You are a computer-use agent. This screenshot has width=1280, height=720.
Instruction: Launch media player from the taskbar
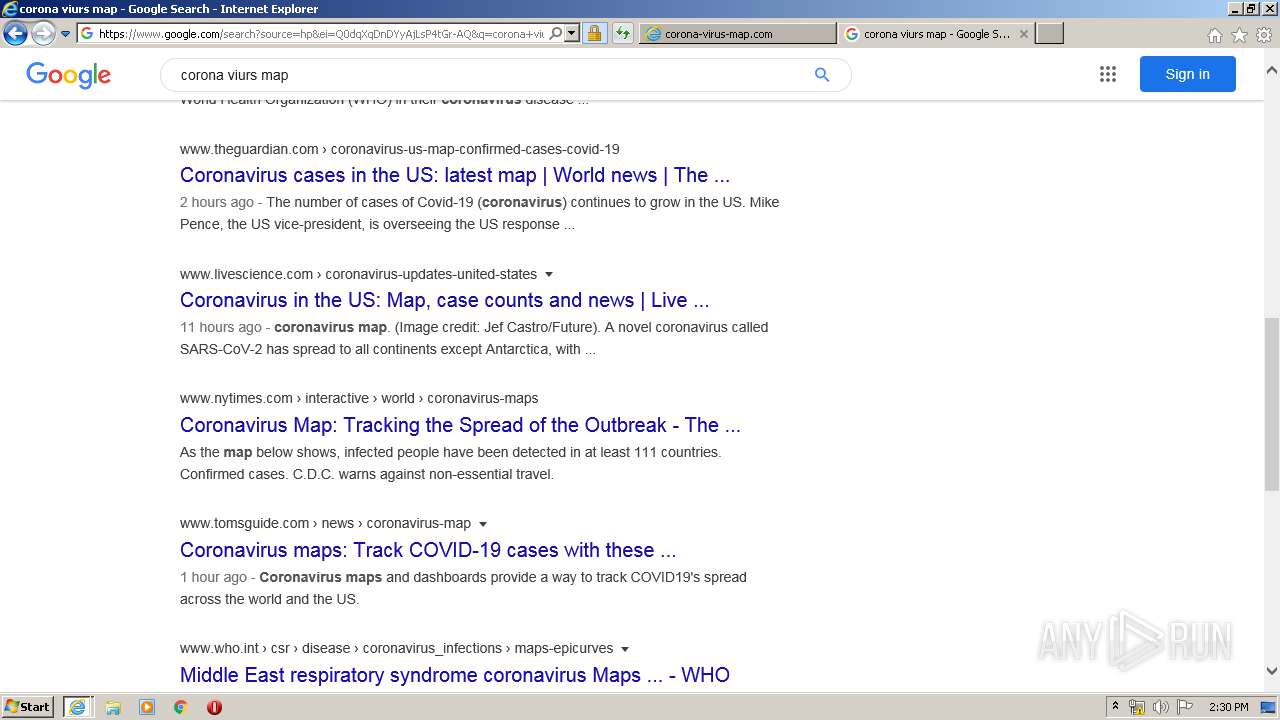(x=147, y=707)
